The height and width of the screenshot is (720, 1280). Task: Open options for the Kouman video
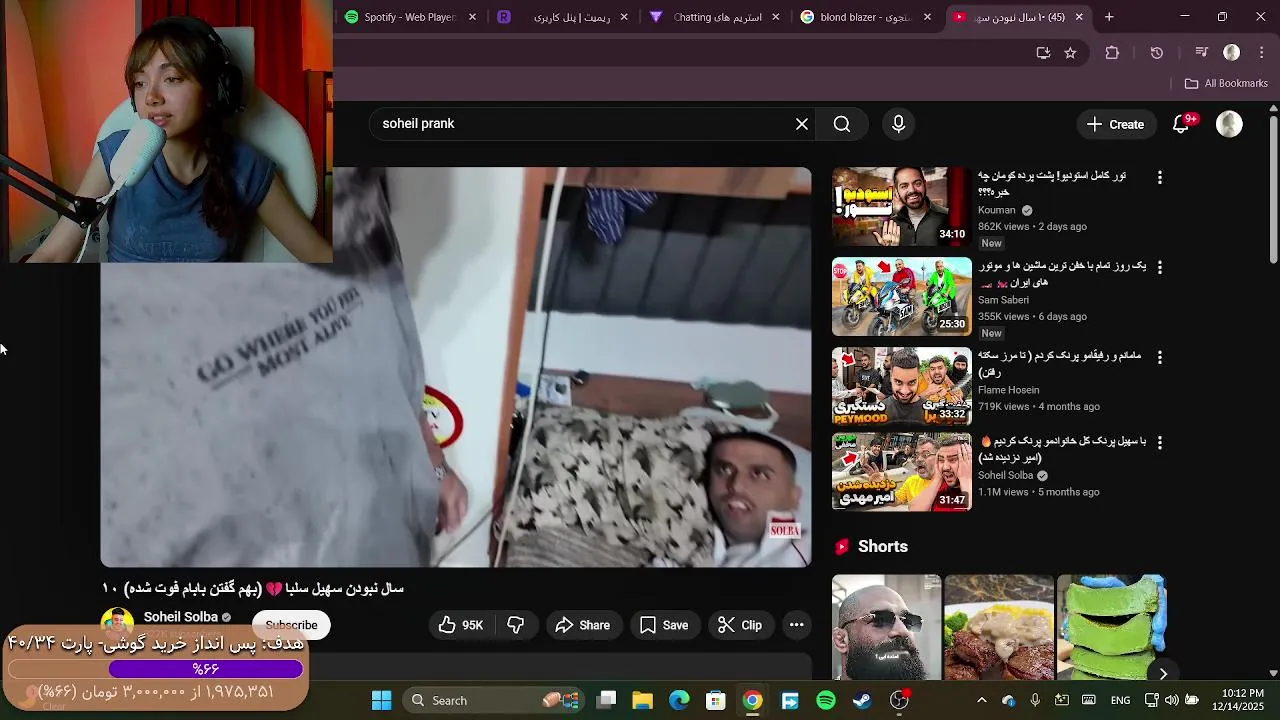coord(1159,177)
